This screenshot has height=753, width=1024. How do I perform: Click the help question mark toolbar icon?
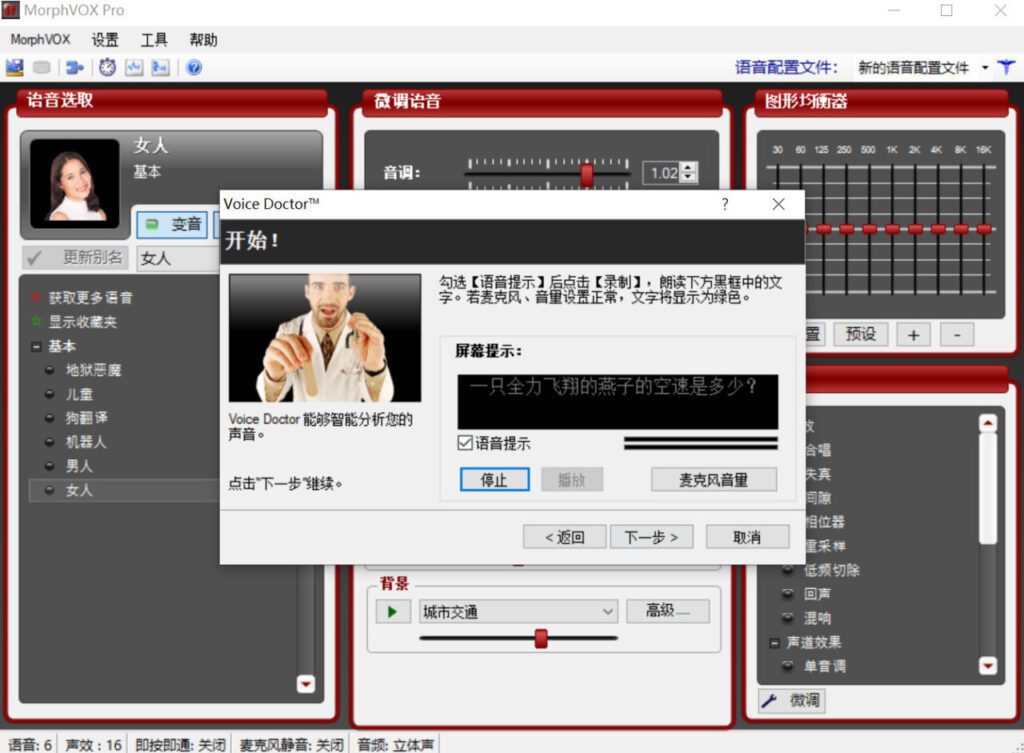(193, 67)
